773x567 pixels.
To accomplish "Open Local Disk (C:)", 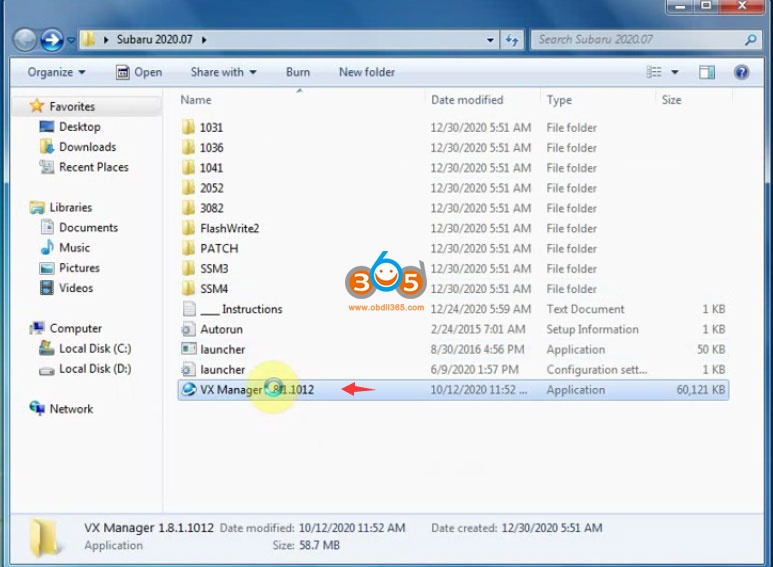I will tap(95, 349).
